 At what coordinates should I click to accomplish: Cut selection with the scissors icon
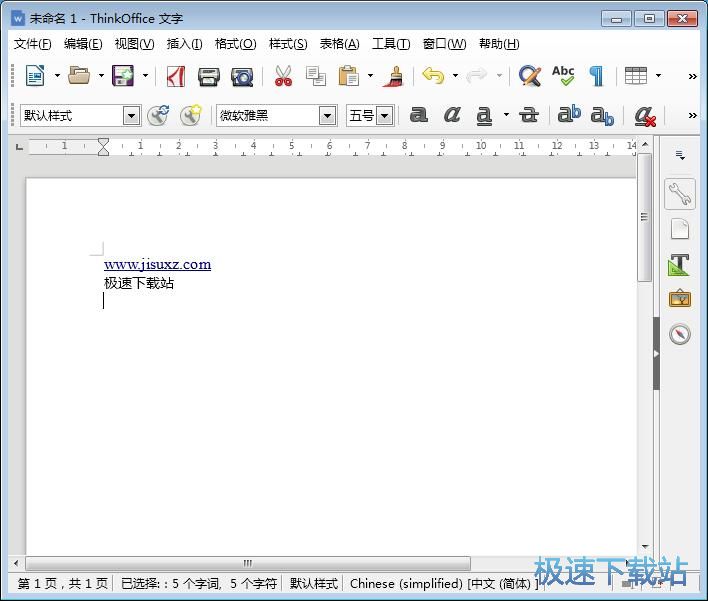(x=283, y=76)
